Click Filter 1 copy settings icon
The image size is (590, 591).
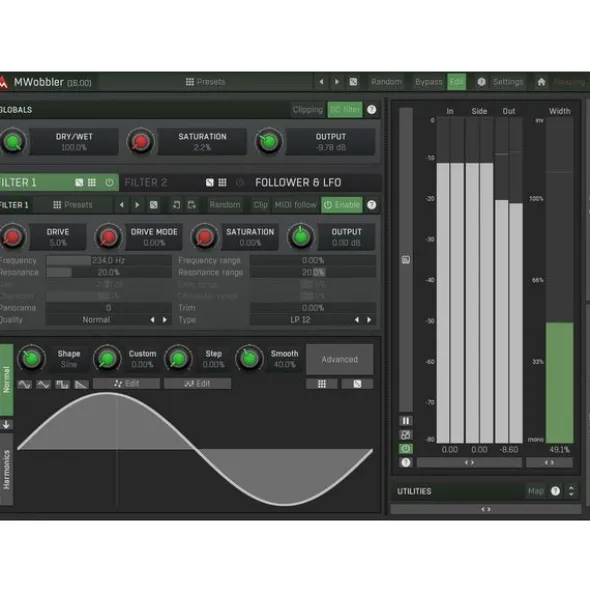click(176, 205)
